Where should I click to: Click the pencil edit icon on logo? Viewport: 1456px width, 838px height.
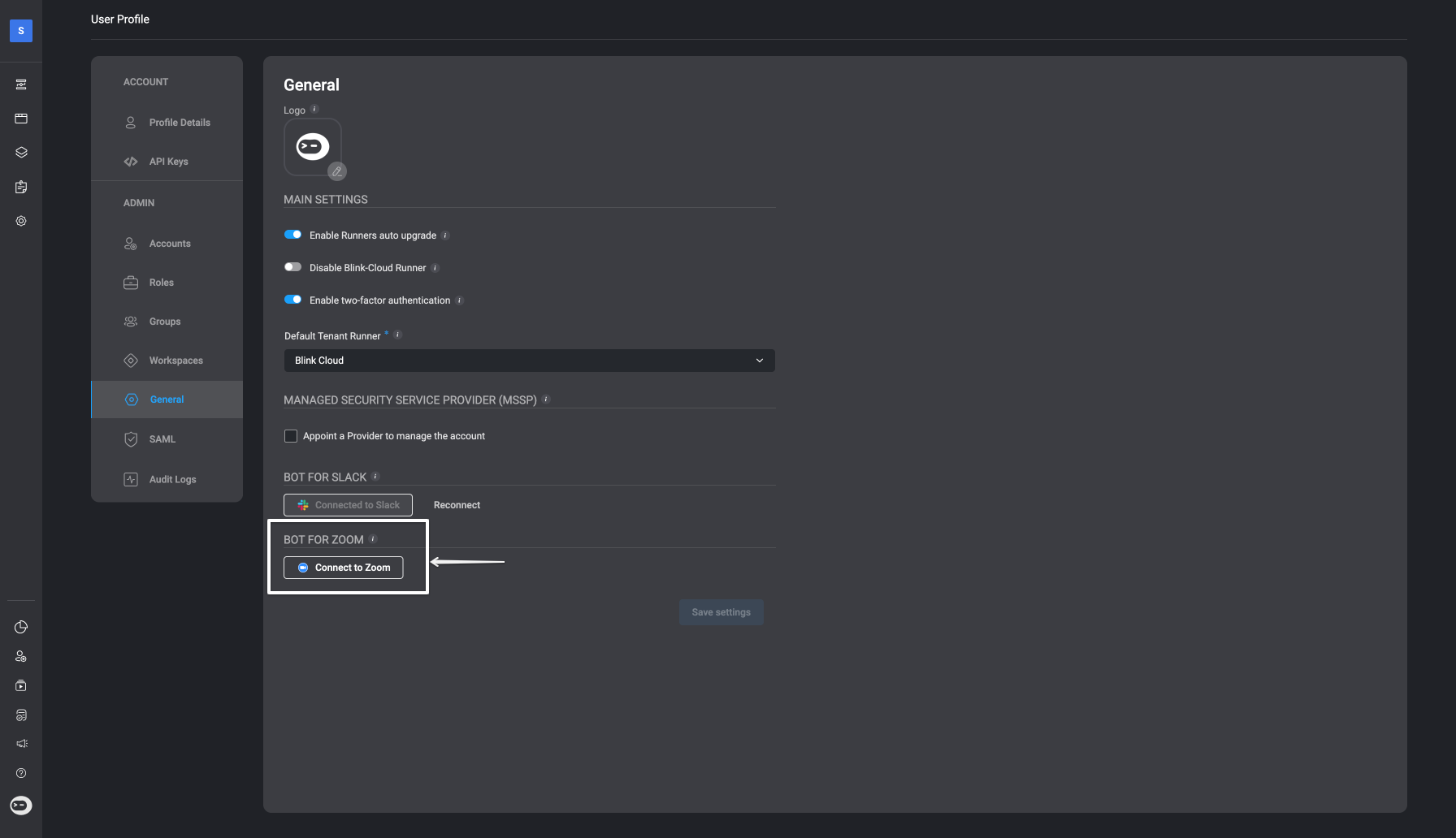click(x=337, y=171)
